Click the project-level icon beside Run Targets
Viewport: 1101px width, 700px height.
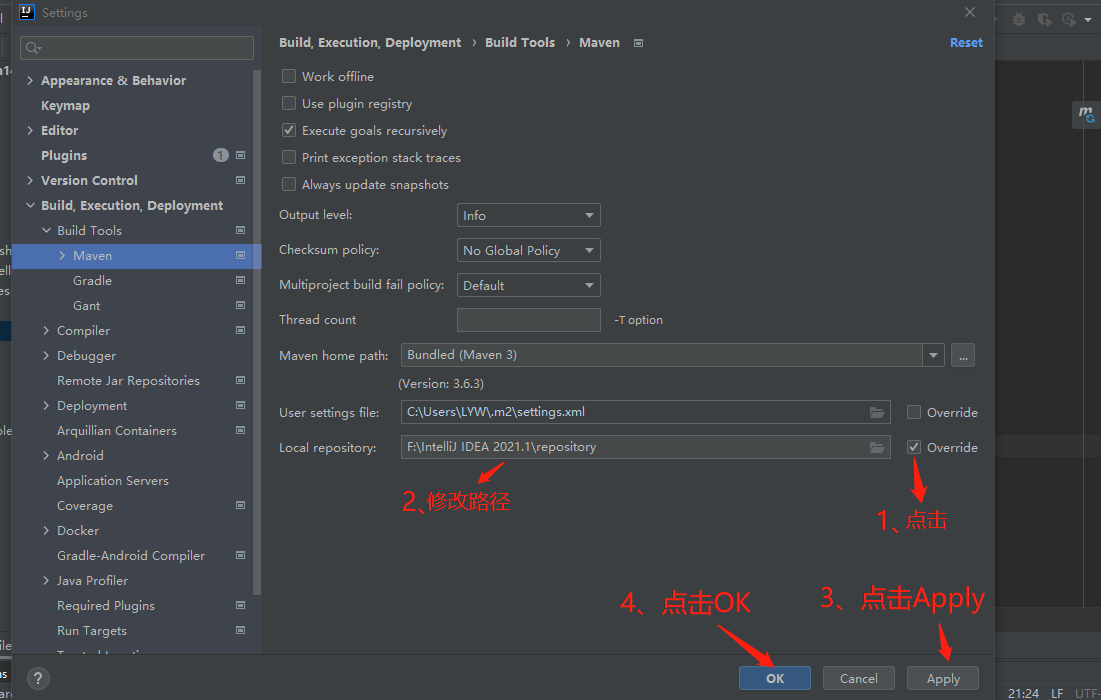[x=240, y=630]
